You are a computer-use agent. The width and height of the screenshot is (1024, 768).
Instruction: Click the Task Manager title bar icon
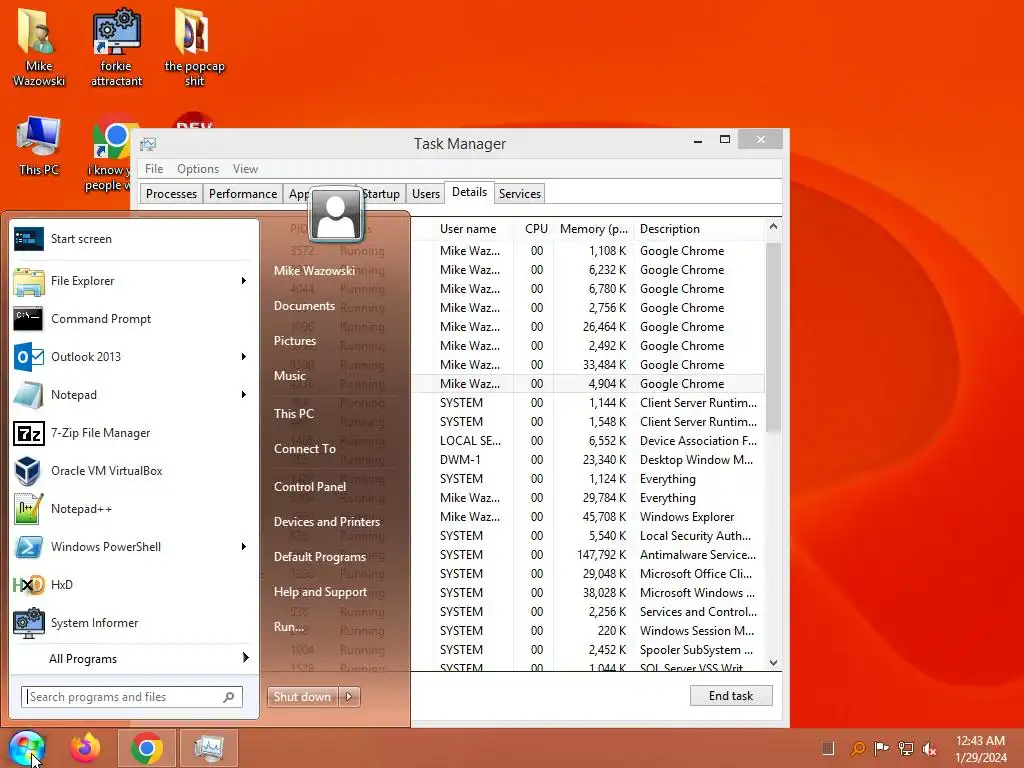pyautogui.click(x=148, y=144)
